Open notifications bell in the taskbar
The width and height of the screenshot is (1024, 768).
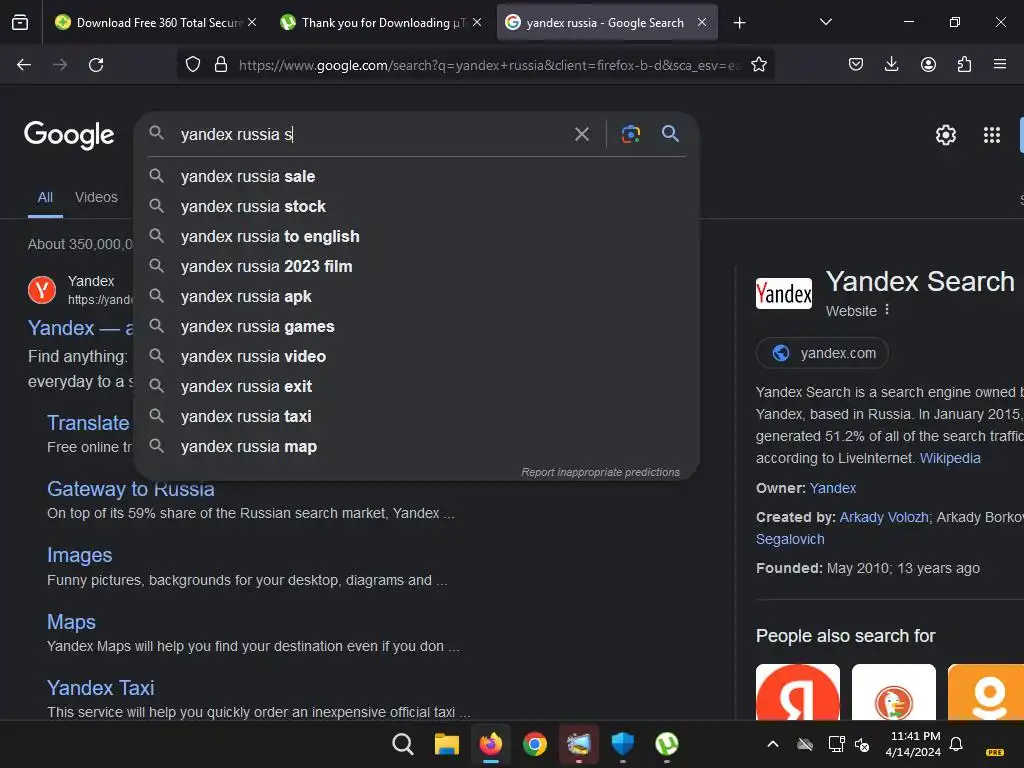956,744
